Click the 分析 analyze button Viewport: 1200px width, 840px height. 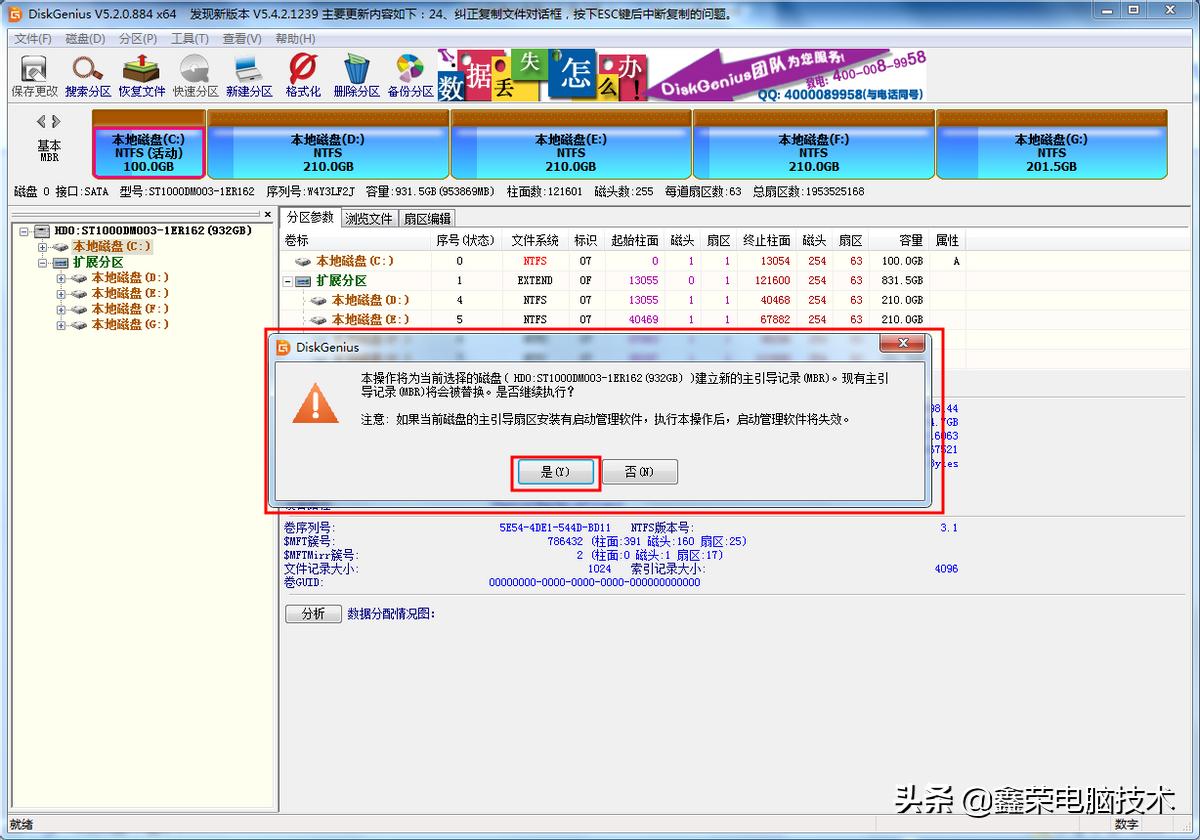(313, 613)
